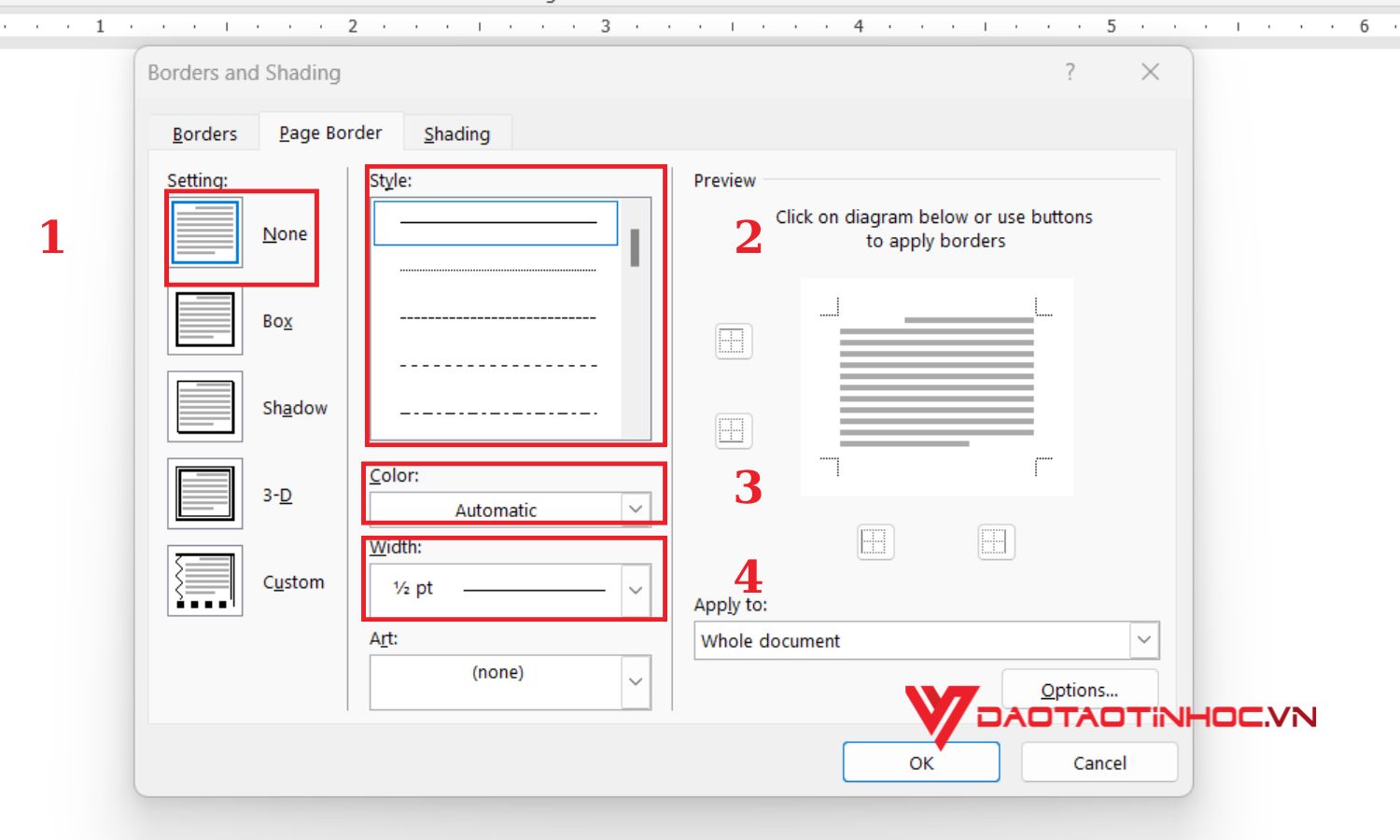Viewport: 1400px width, 840px height.
Task: Close the Borders and Shading dialog
Action: point(1150,72)
